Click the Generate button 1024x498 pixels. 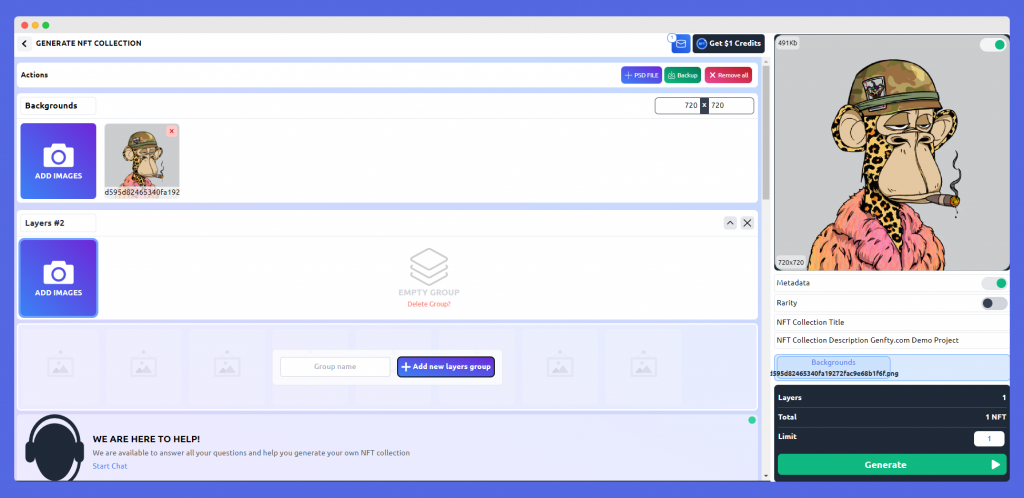891,465
